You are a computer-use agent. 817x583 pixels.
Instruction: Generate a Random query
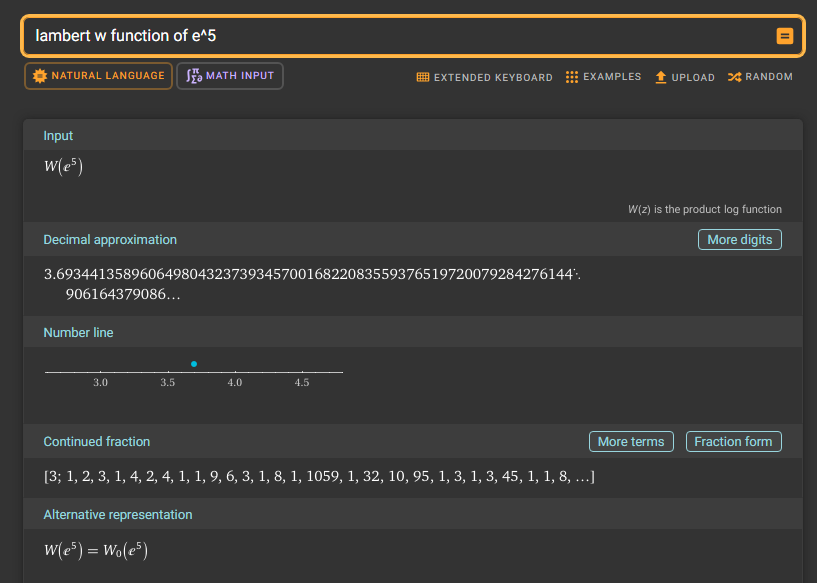point(760,77)
